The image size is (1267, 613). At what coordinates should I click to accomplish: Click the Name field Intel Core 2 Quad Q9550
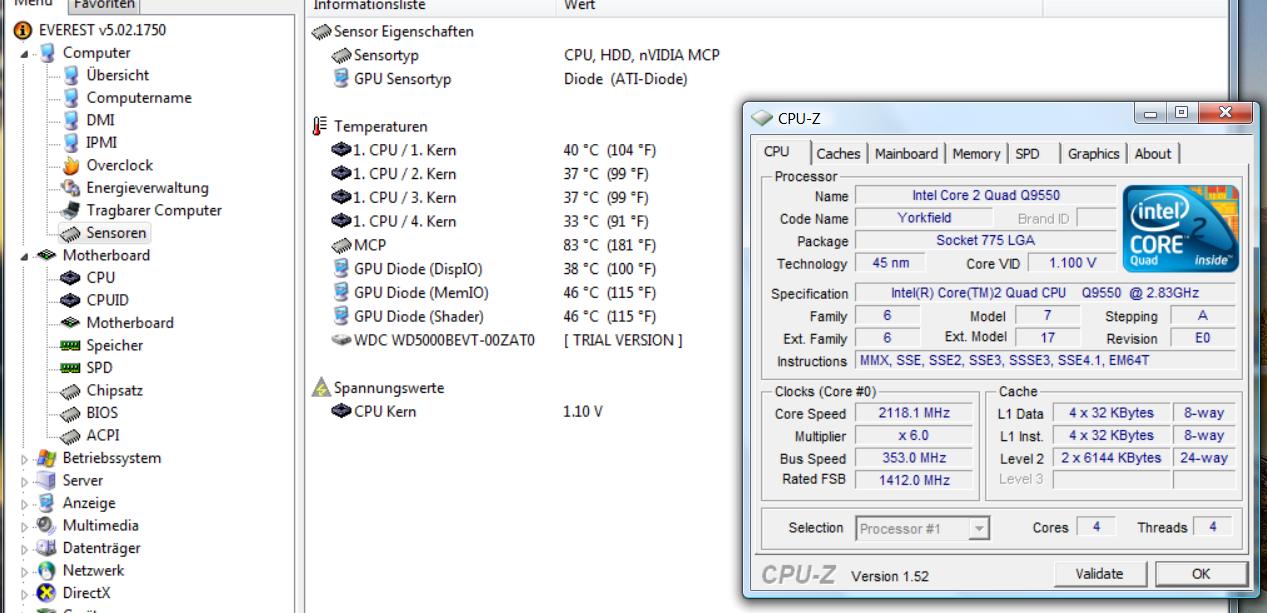point(986,195)
